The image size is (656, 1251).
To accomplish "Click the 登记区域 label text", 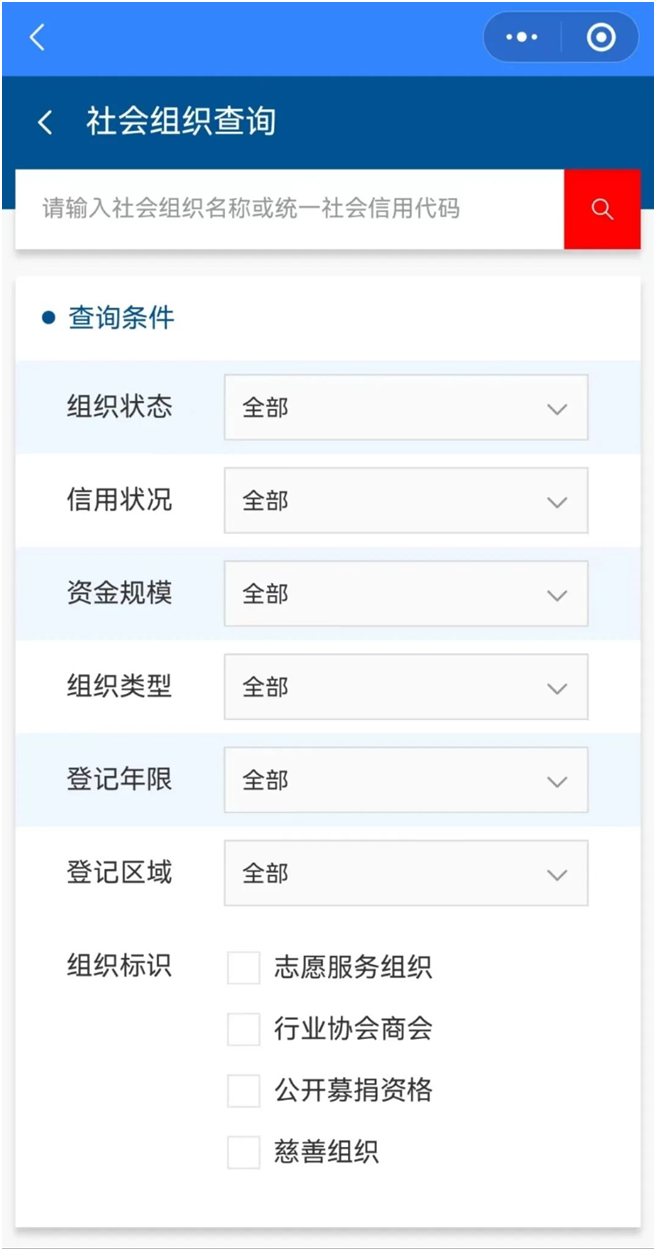I will point(119,872).
